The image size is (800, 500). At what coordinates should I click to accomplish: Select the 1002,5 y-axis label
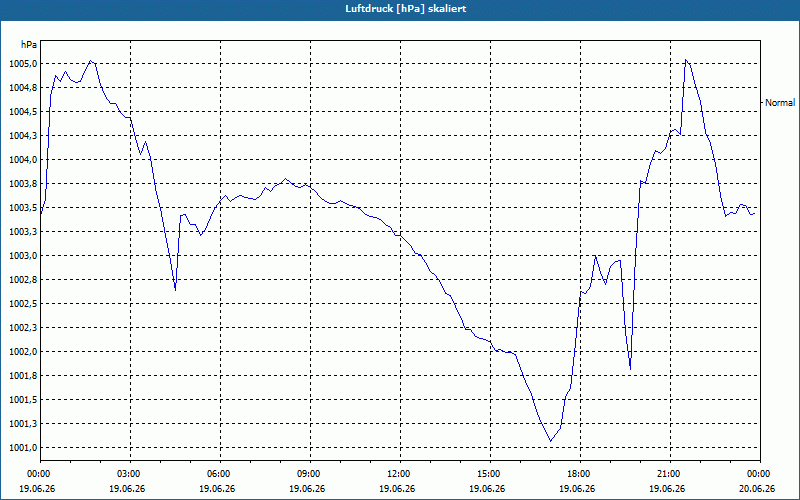pos(23,304)
